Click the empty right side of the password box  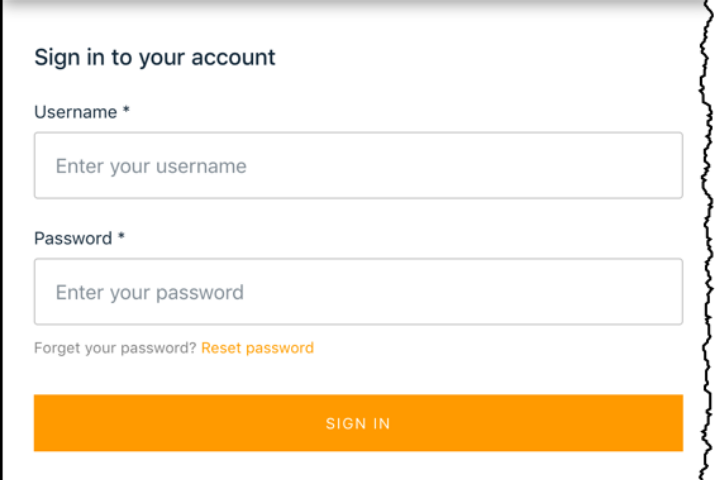click(560, 292)
